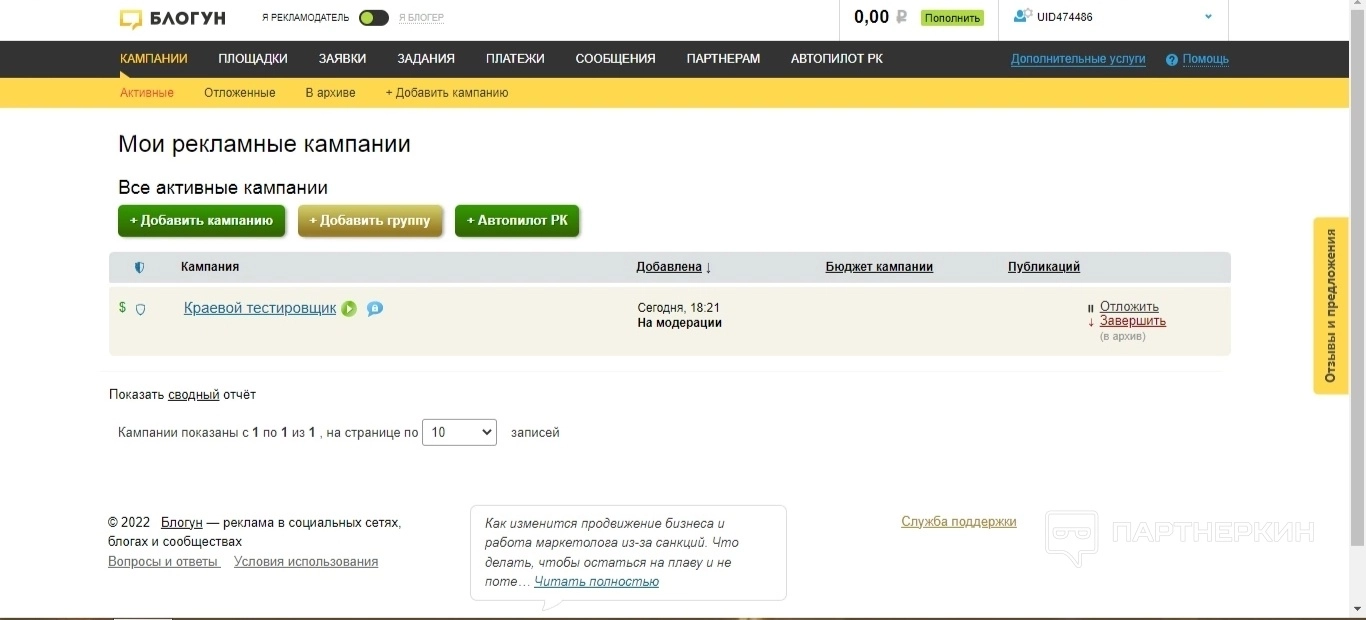The width and height of the screenshot is (1366, 620).
Task: Open the Вопросы и ответы footer link
Action: [x=164, y=562]
